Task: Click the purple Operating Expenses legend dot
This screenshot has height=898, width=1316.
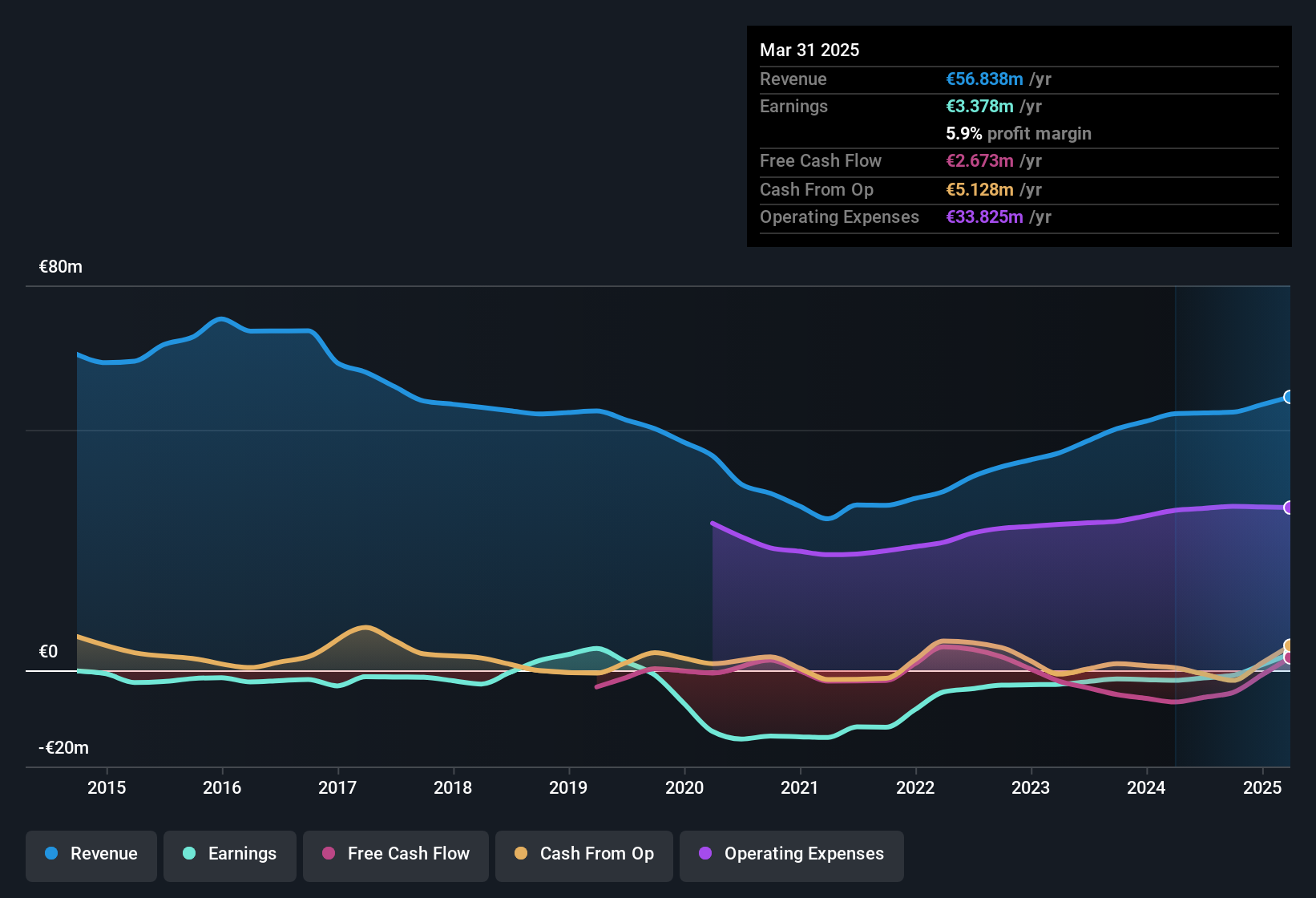Action: 705,853
